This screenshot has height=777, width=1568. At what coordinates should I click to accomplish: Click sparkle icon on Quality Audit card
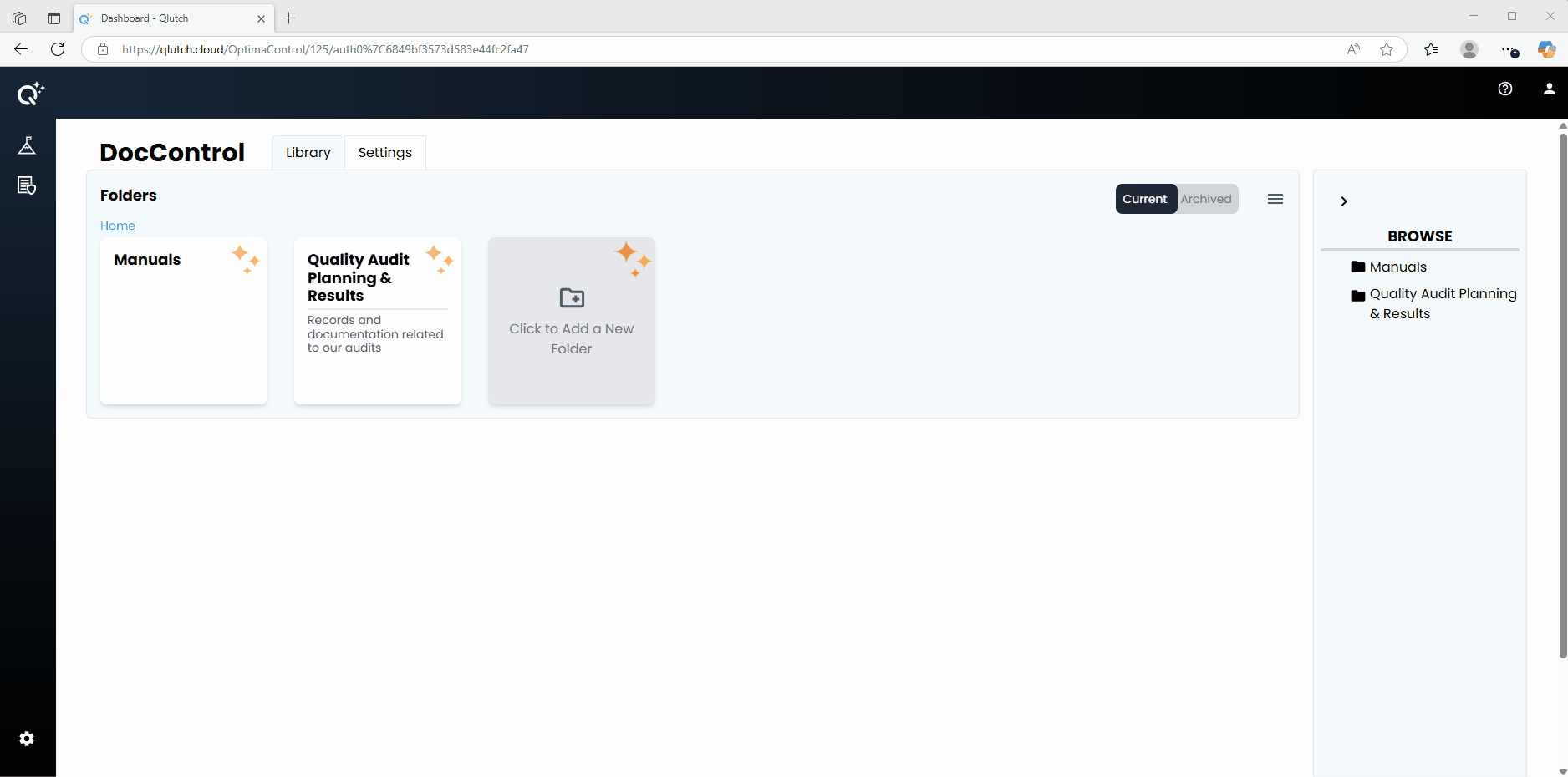click(440, 259)
